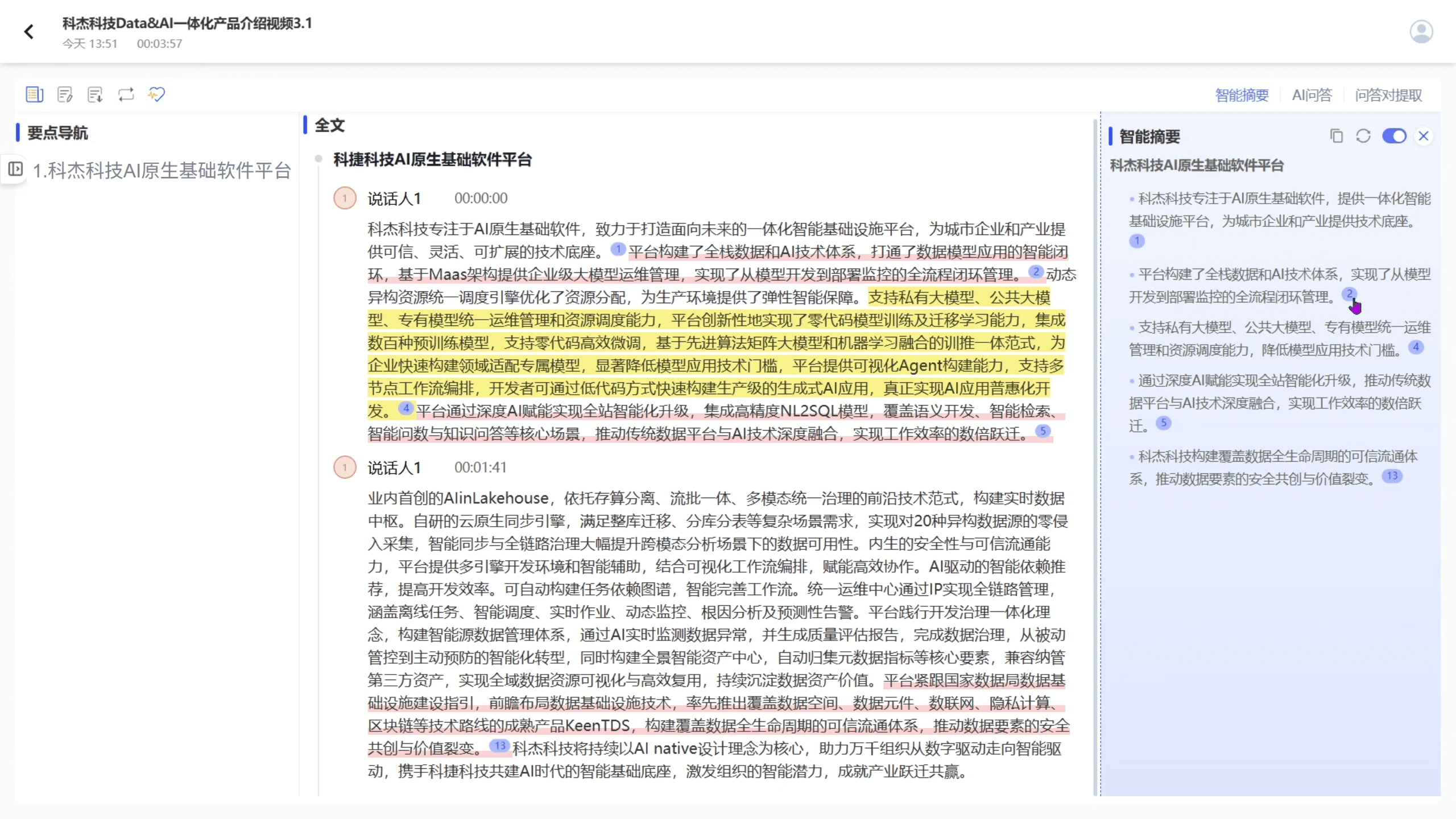Select navigation item 1.科杰科技AI原生基础软件平台
The image size is (1456, 819).
tap(162, 170)
